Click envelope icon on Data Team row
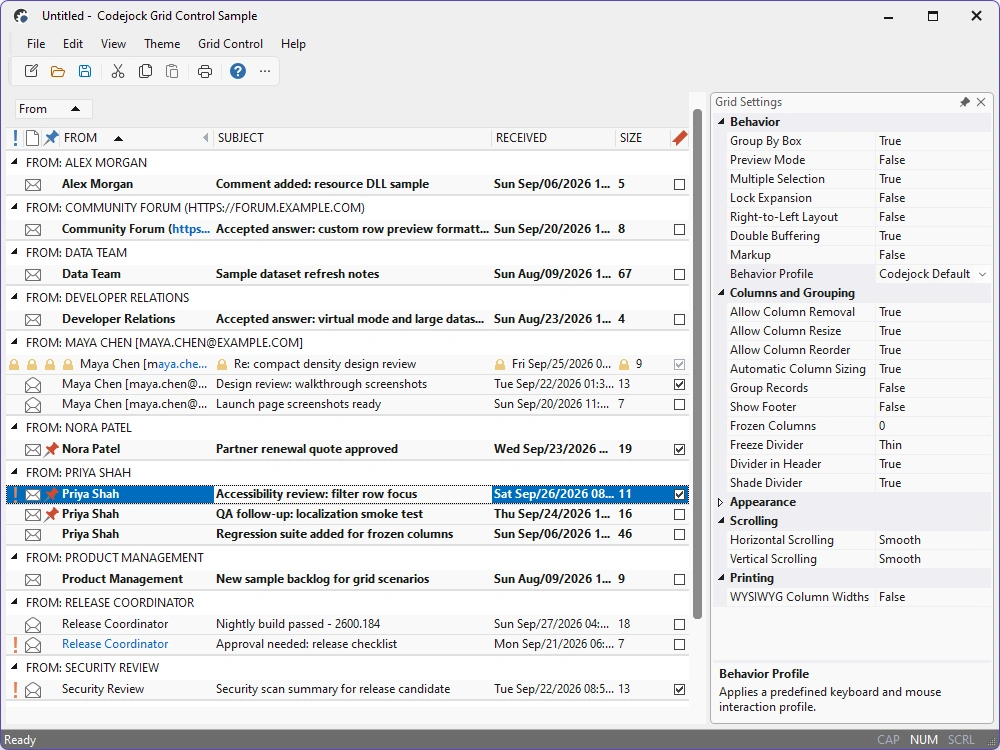The height and width of the screenshot is (750, 1000). tap(33, 275)
